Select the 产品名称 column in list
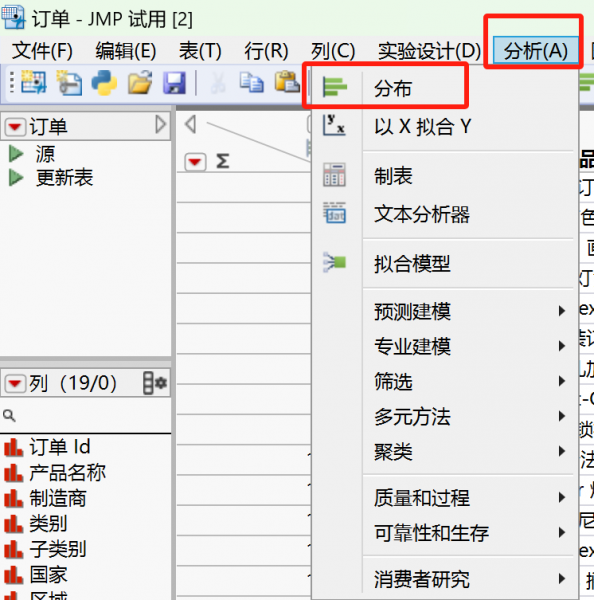 67,472
